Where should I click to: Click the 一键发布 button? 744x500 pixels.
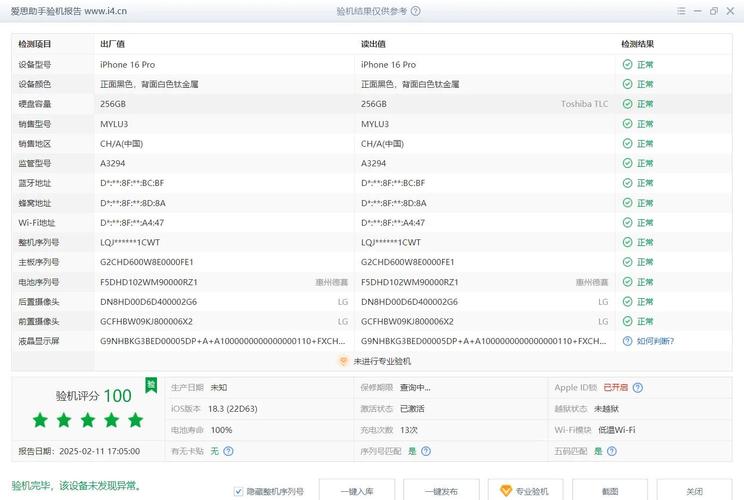coord(441,491)
